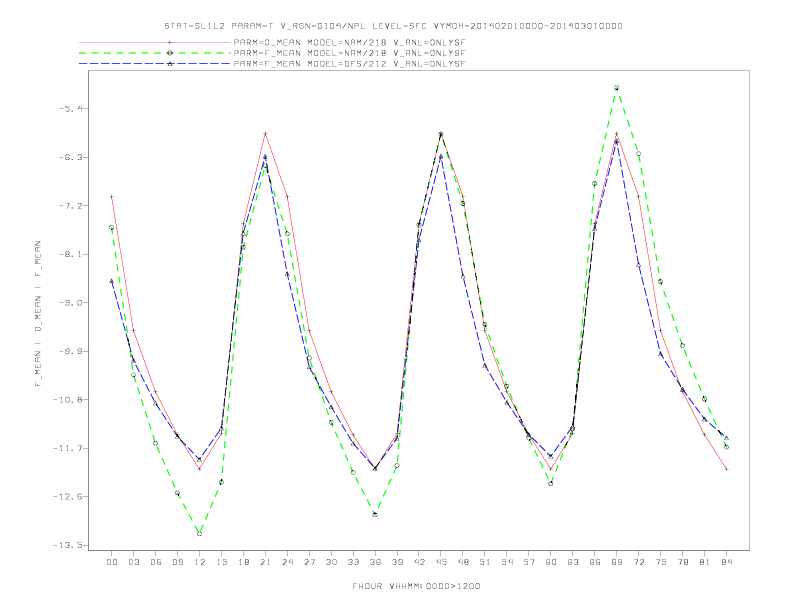The image size is (792, 612).
Task: Click the green circle low marker at hour 36
Action: coord(375,515)
